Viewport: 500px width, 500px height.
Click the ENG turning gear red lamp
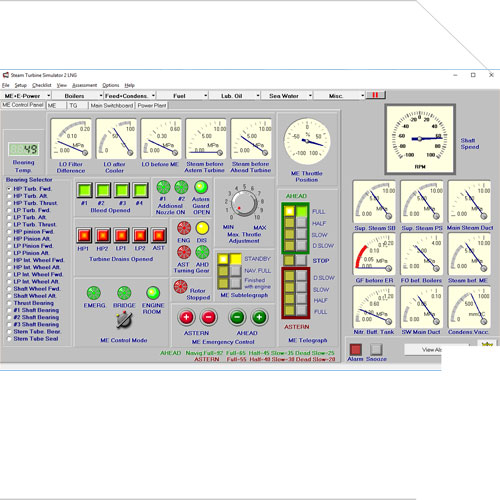[x=184, y=228]
